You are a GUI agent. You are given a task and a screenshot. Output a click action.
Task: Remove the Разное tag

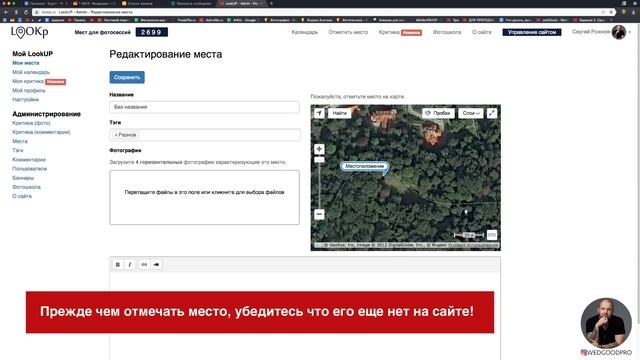pos(116,135)
